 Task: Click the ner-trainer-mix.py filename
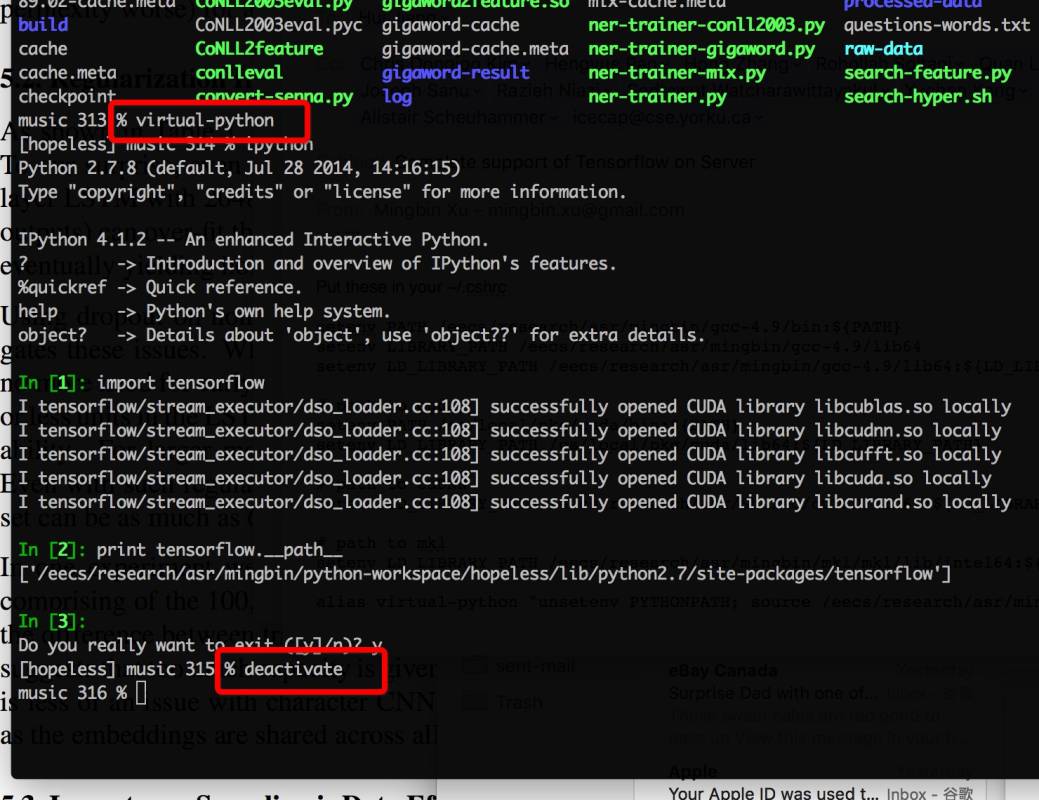[x=677, y=73]
